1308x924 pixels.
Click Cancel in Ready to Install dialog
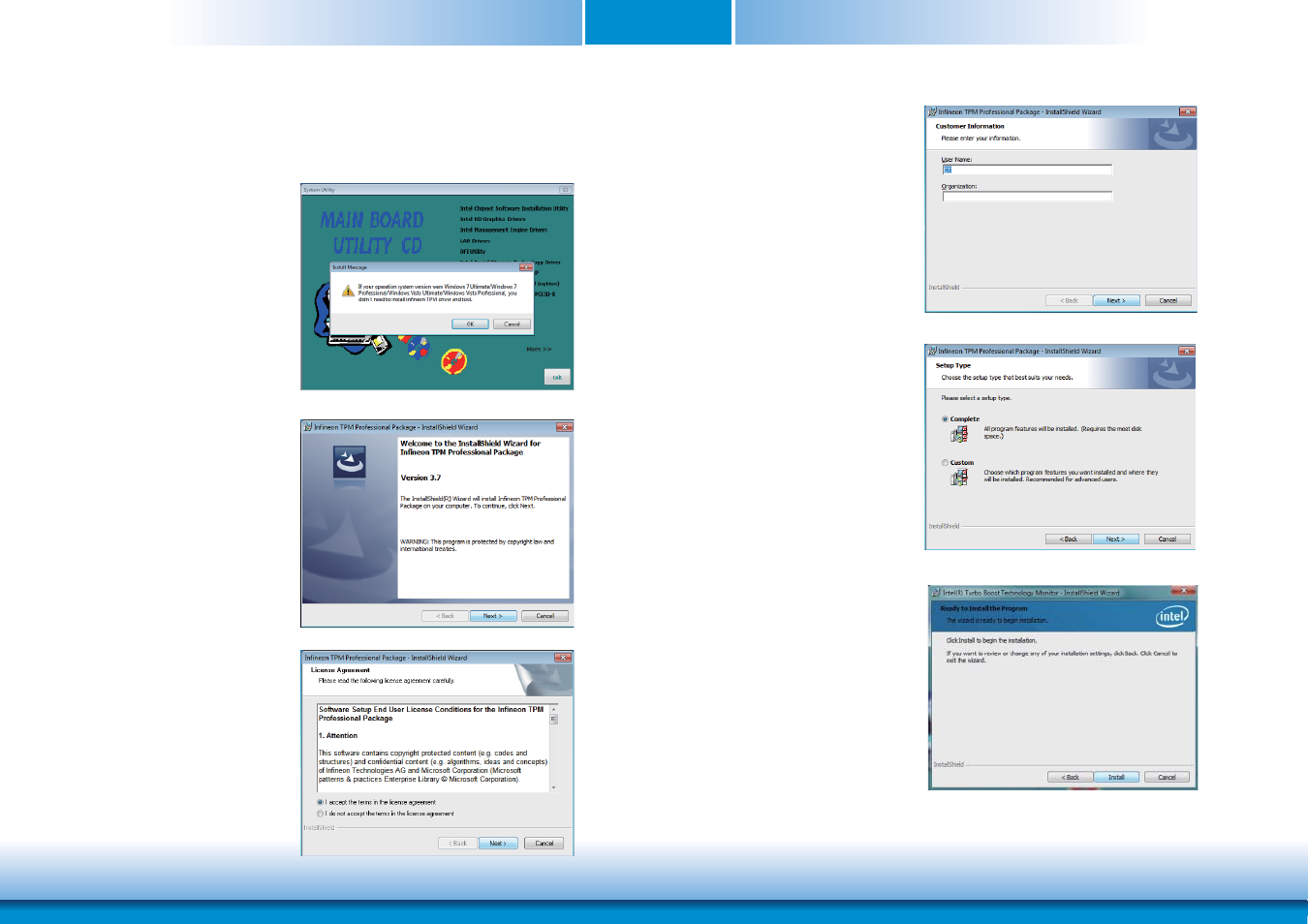1167,778
